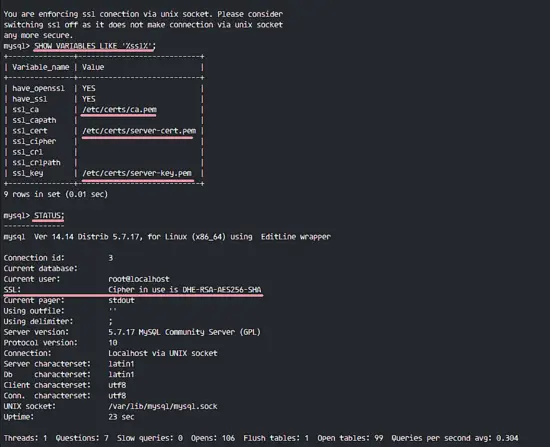550x447 pixels.
Task: Click the SHOW VARIABLES LIKE '%ssl%' command
Action: pyautogui.click(x=95, y=46)
